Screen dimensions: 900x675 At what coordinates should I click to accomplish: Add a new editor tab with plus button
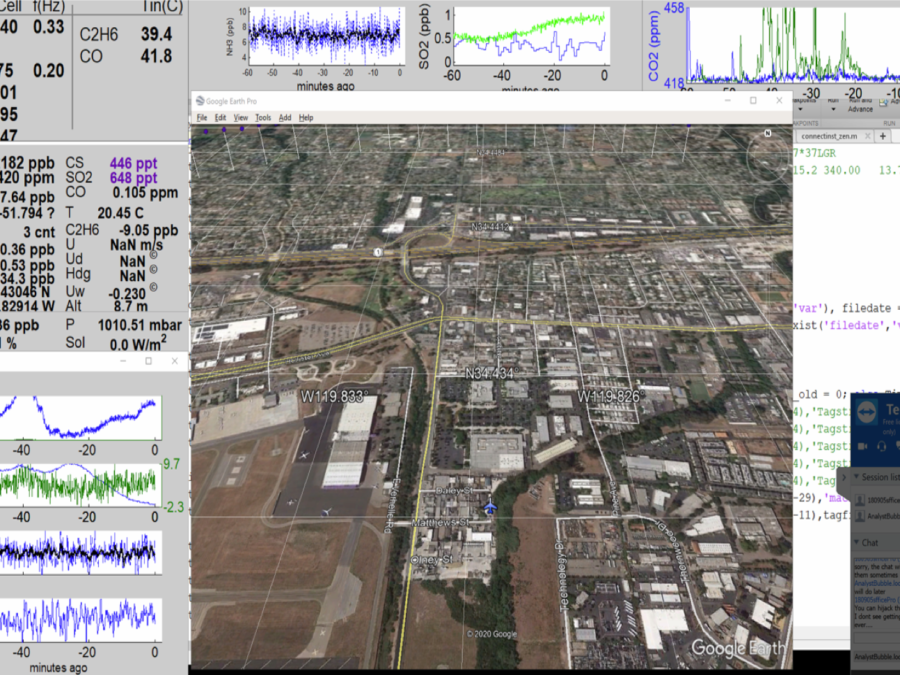(x=883, y=136)
